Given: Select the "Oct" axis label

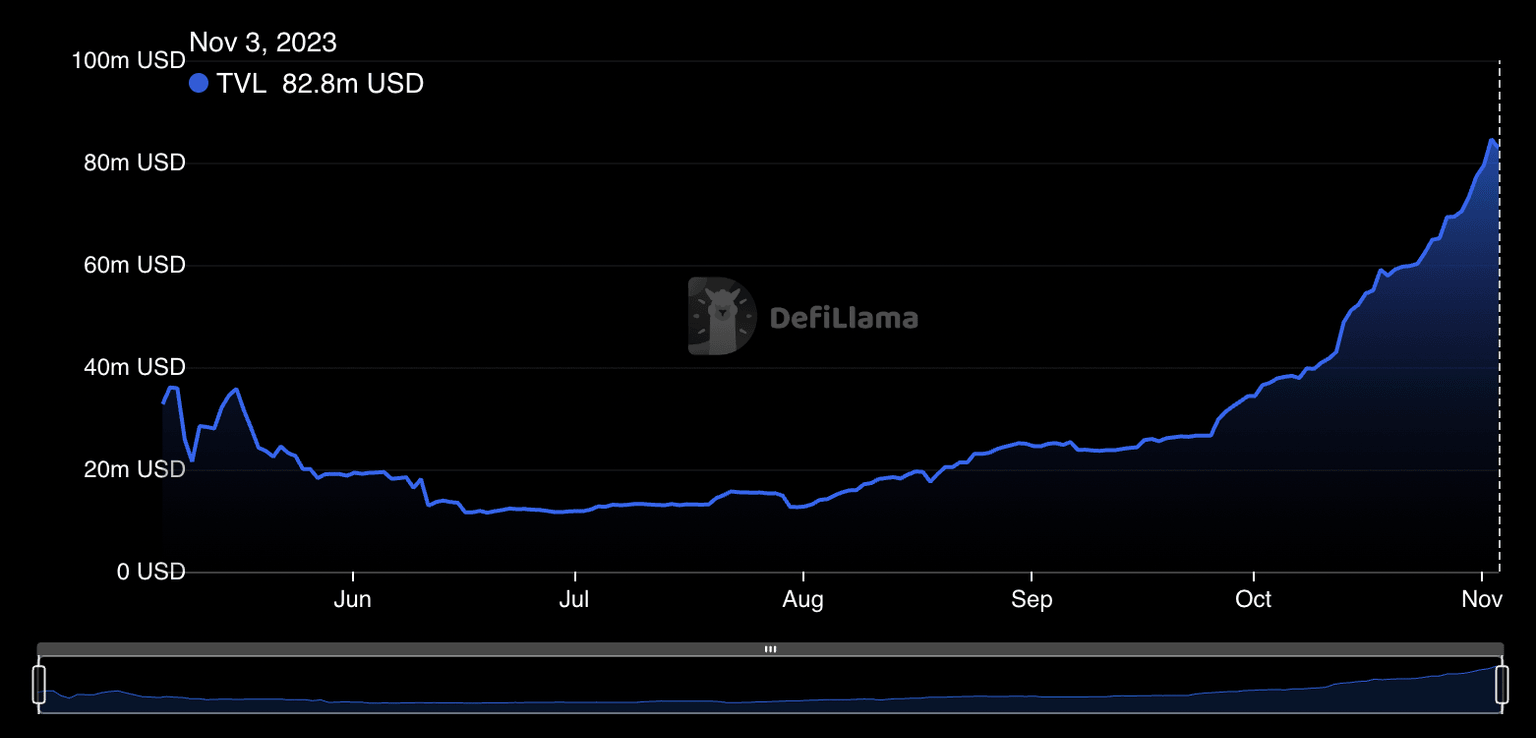Looking at the screenshot, I should 1254,599.
